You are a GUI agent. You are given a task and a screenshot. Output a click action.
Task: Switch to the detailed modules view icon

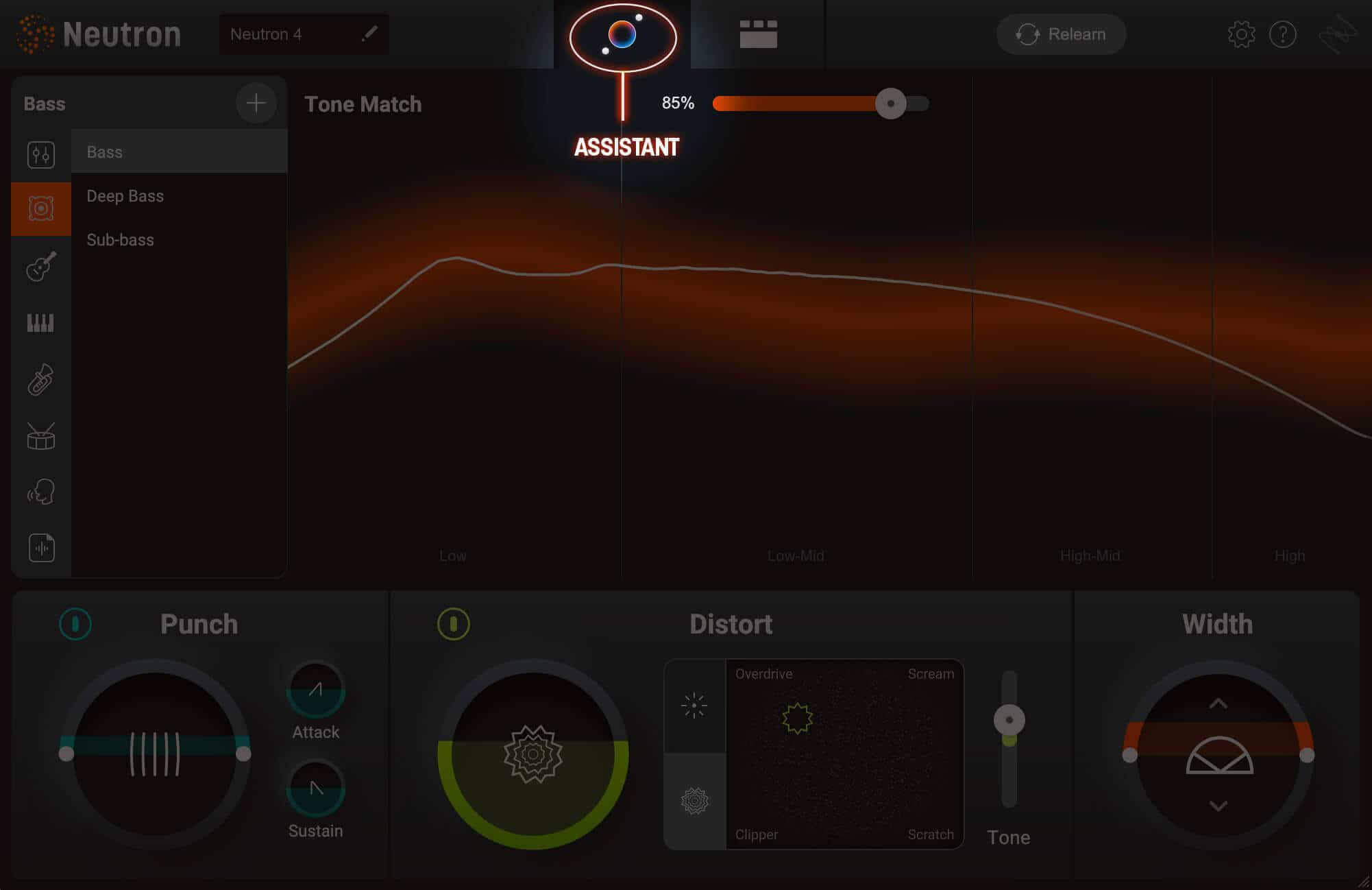pyautogui.click(x=758, y=34)
